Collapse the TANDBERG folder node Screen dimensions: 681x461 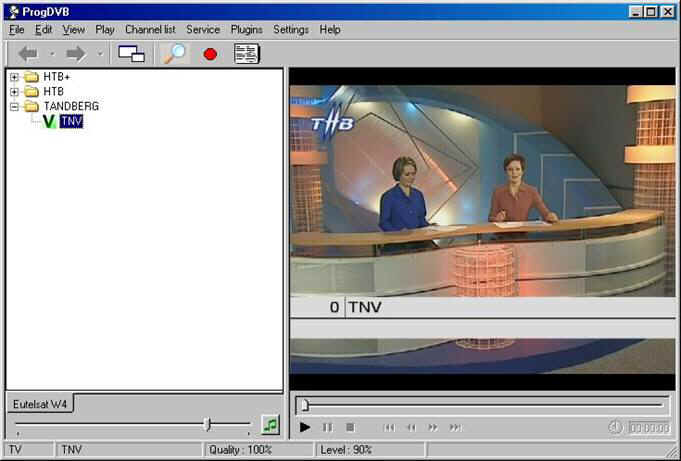click(14, 107)
